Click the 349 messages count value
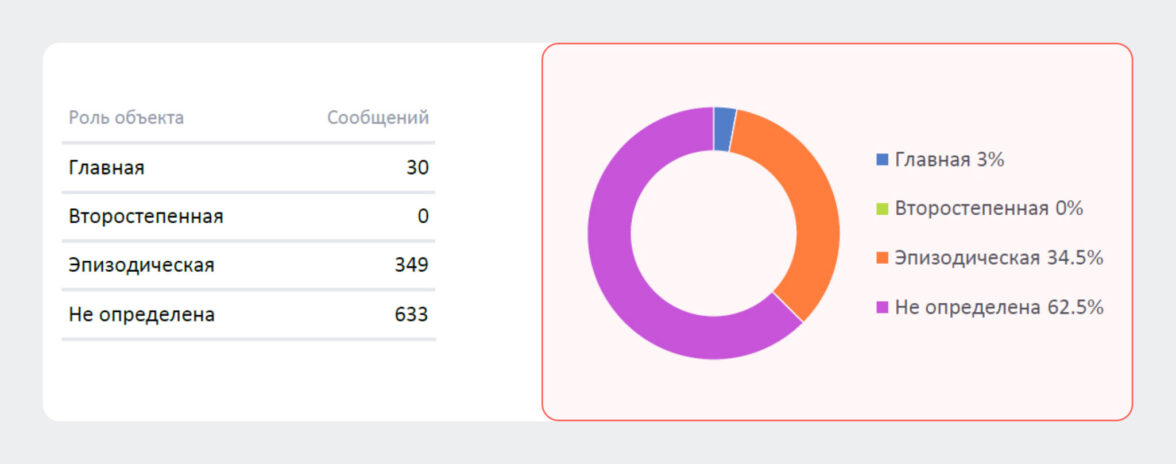1176x464 pixels. pyautogui.click(x=411, y=265)
